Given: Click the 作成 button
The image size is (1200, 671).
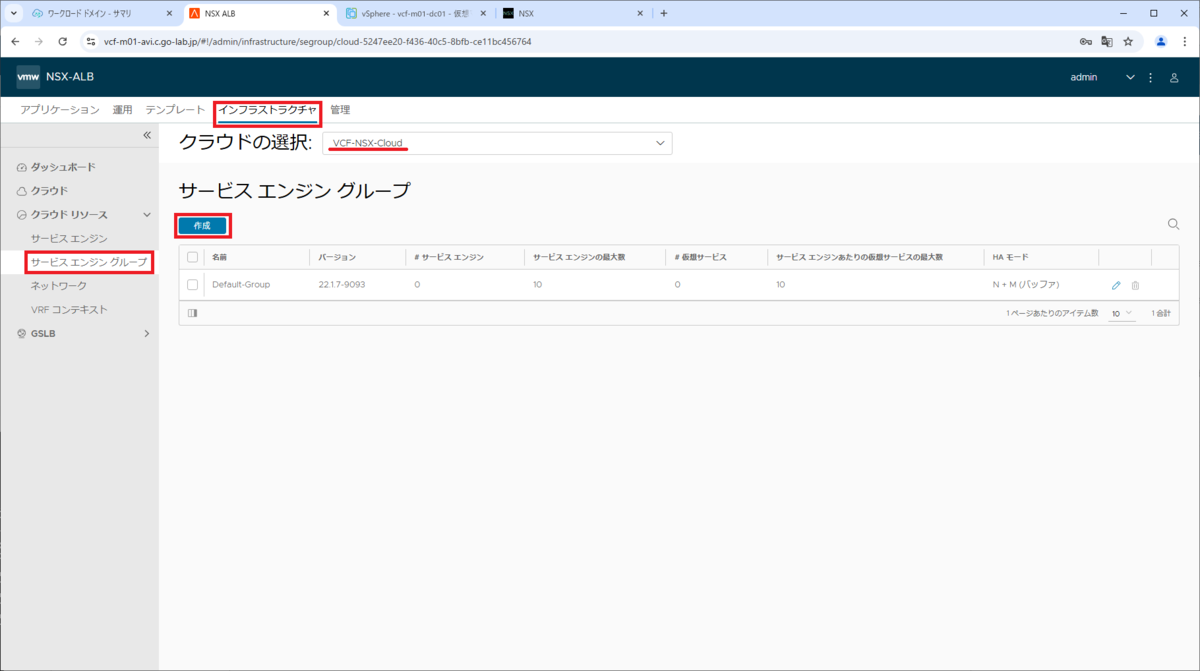Looking at the screenshot, I should pos(202,226).
